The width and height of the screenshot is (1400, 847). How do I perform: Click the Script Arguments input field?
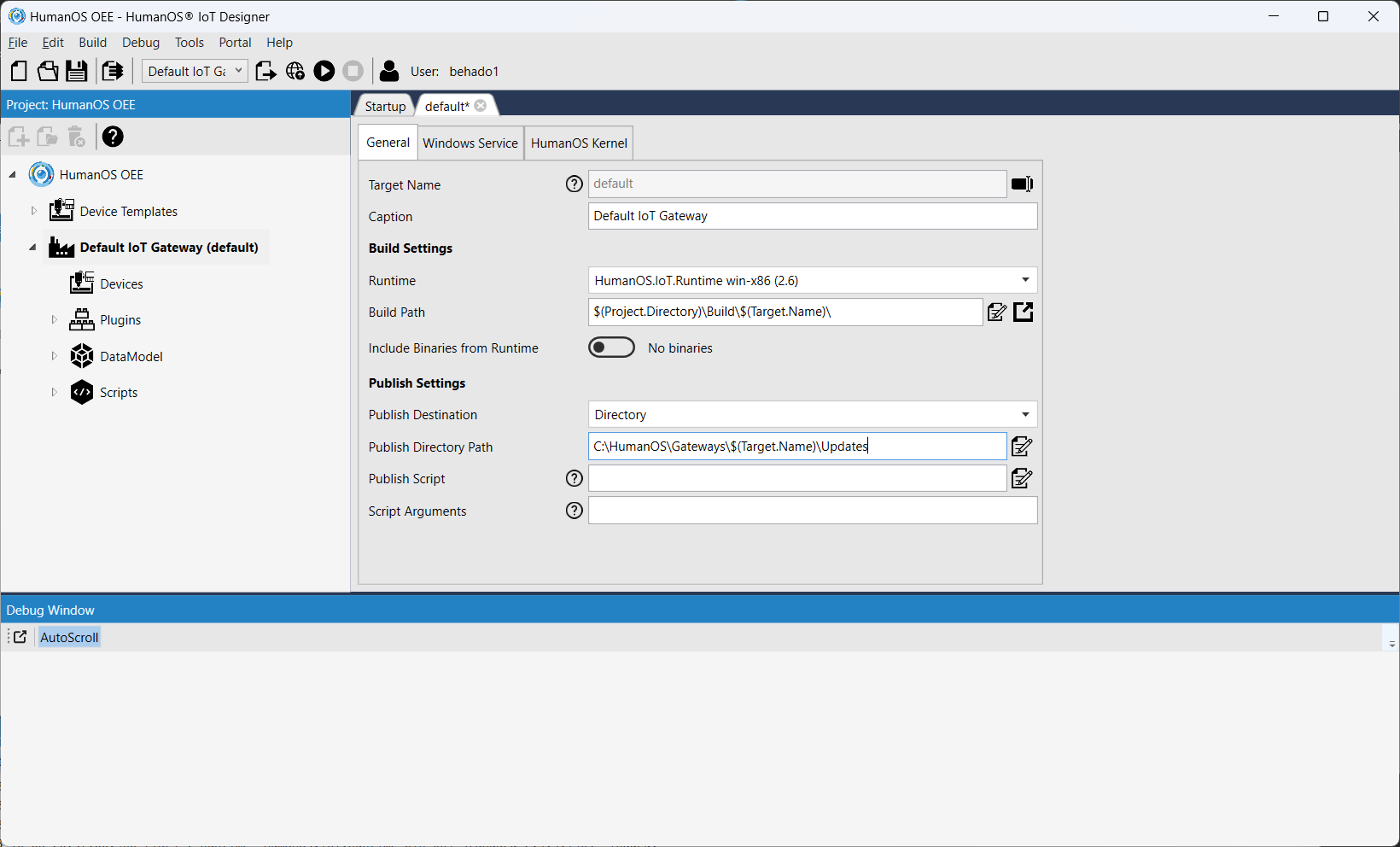click(813, 511)
